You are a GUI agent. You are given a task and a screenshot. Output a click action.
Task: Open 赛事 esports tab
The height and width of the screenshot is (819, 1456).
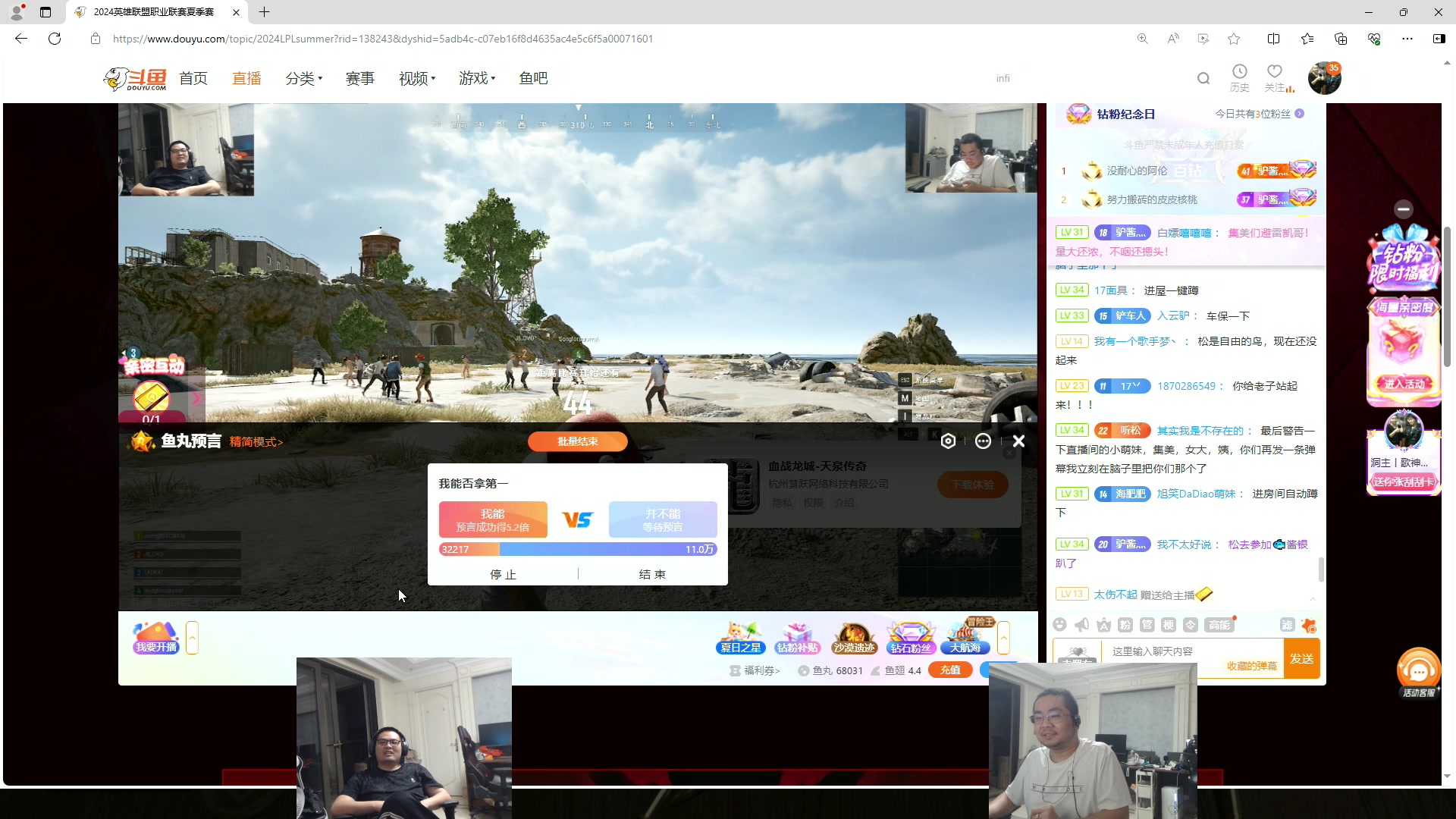pos(360,78)
